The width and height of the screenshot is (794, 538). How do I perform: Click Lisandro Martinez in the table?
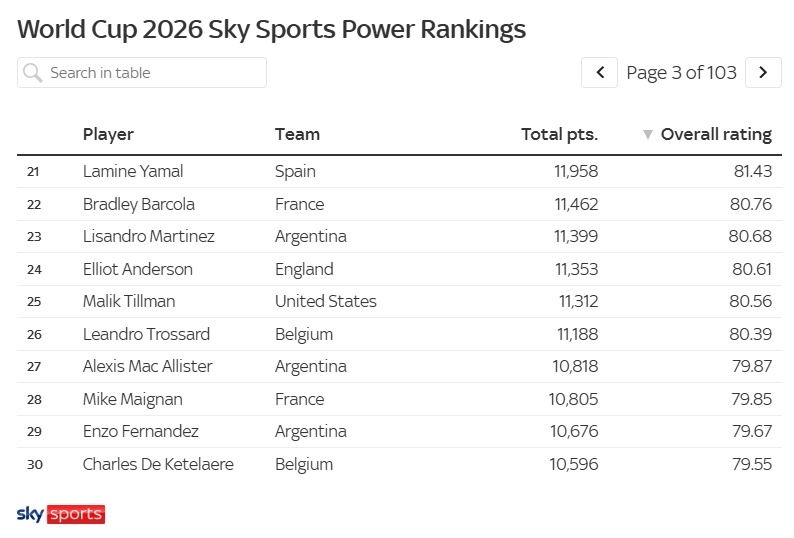(x=149, y=236)
